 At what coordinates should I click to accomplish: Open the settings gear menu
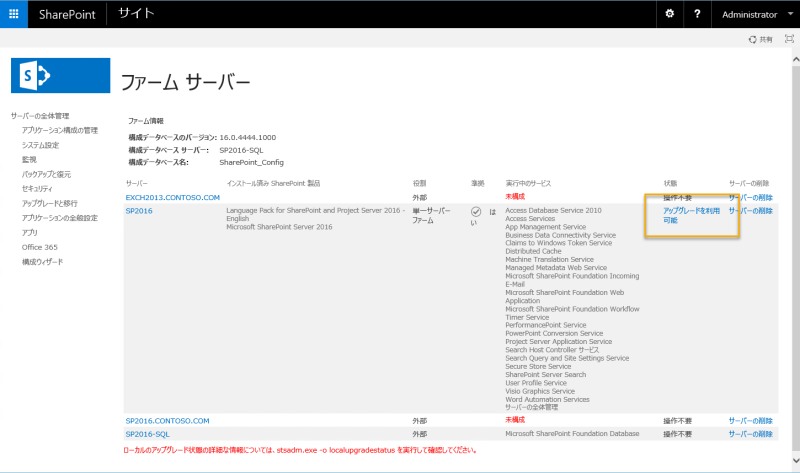669,14
